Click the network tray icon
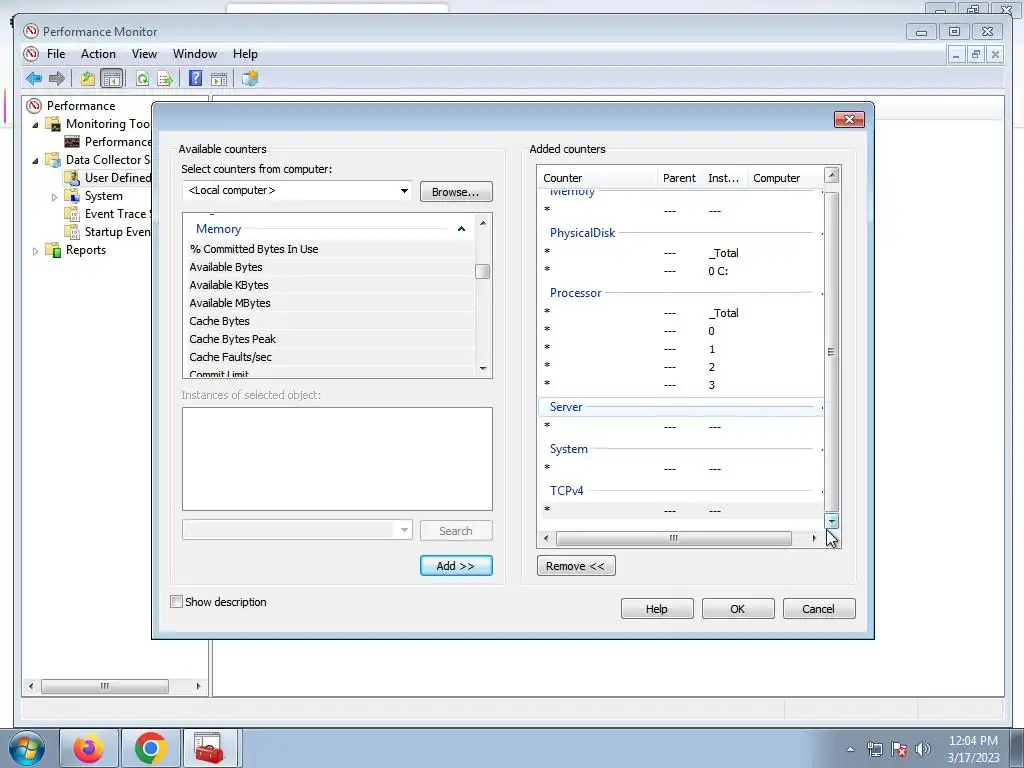1024x768 pixels. (x=874, y=749)
